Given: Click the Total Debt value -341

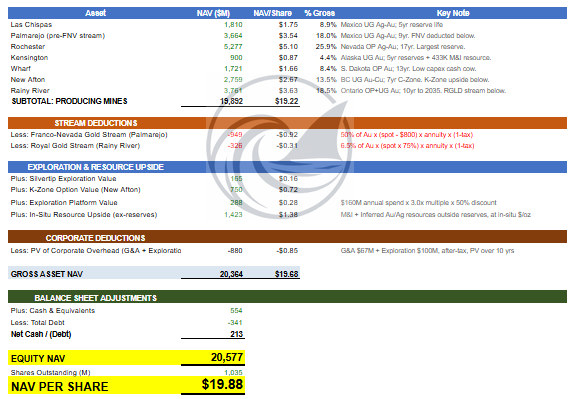Looking at the screenshot, I should [x=235, y=323].
